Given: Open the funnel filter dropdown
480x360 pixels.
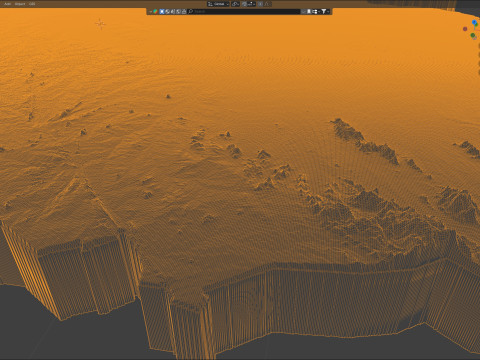Looking at the screenshot, I should 325,12.
